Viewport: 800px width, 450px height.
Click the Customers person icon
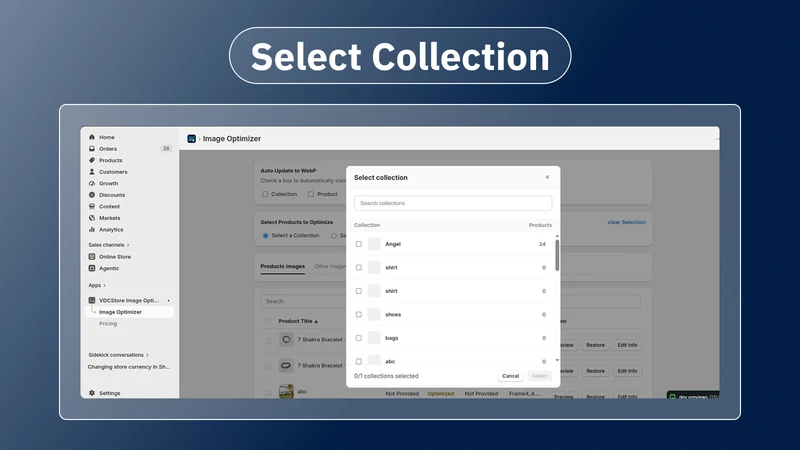tap(92, 172)
